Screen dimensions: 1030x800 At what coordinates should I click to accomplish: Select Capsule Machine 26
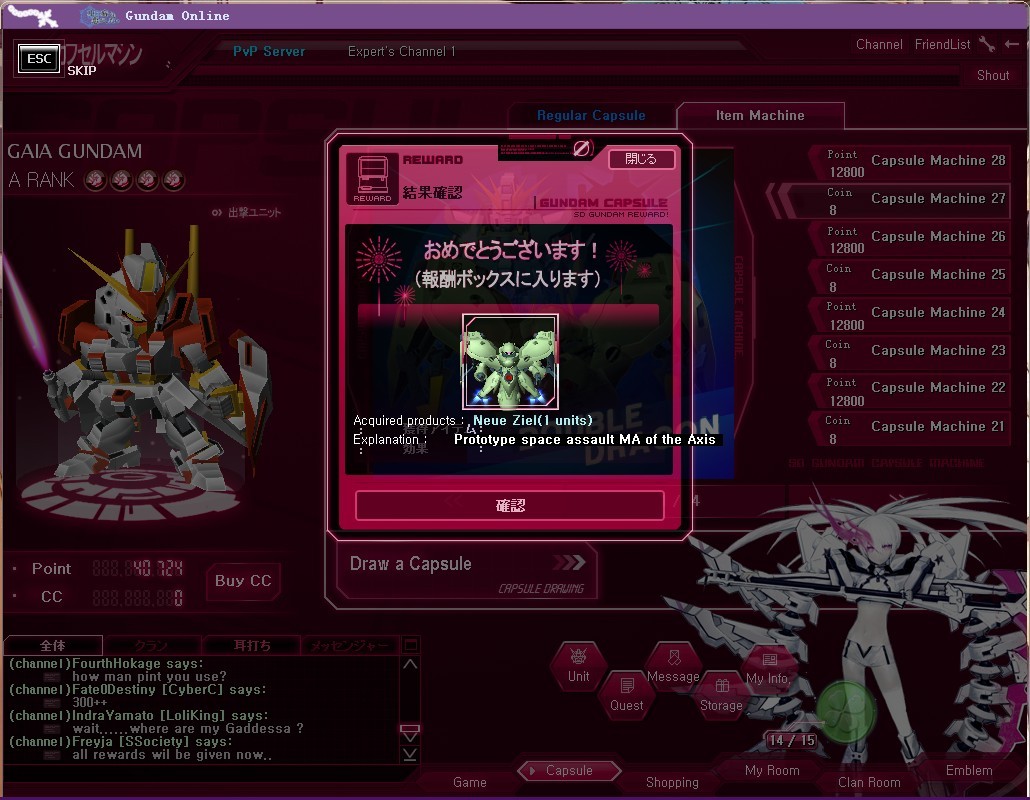[910, 238]
